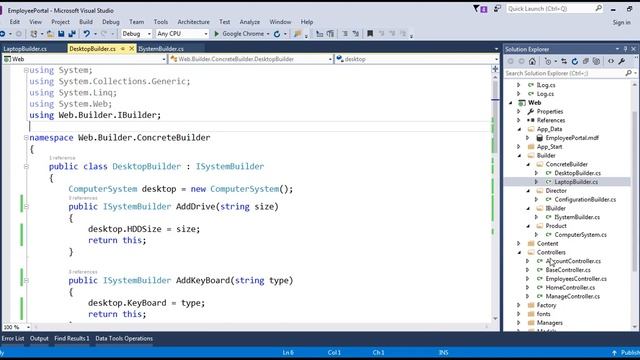Click Show All Files in Solution Explorer
Viewport: 640px width, 360px height.
(x=596, y=61)
